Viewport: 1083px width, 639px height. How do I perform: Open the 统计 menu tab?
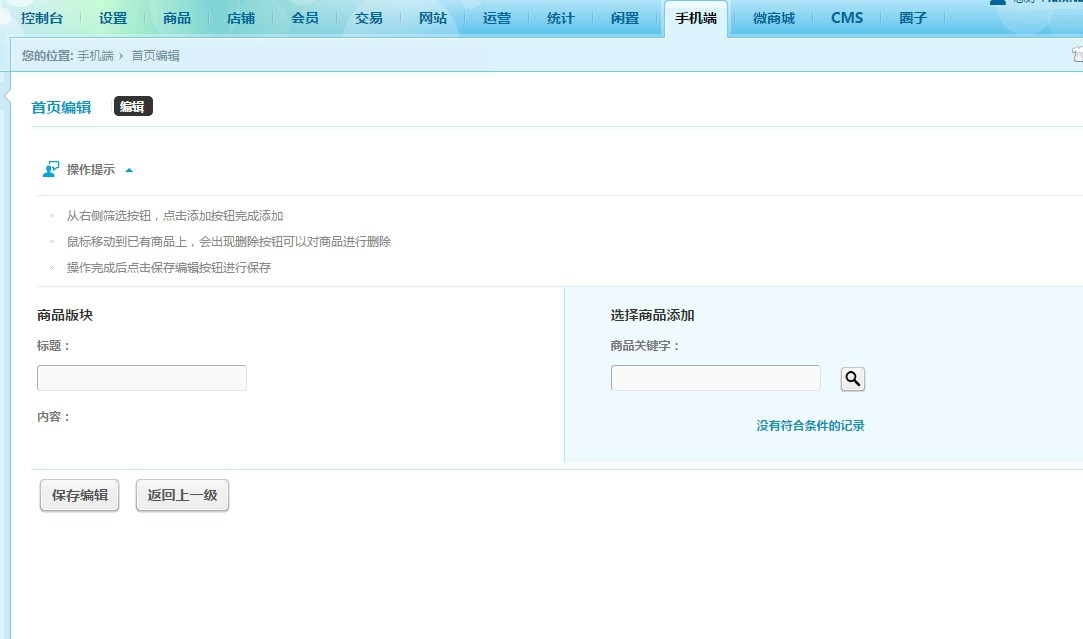pos(561,19)
